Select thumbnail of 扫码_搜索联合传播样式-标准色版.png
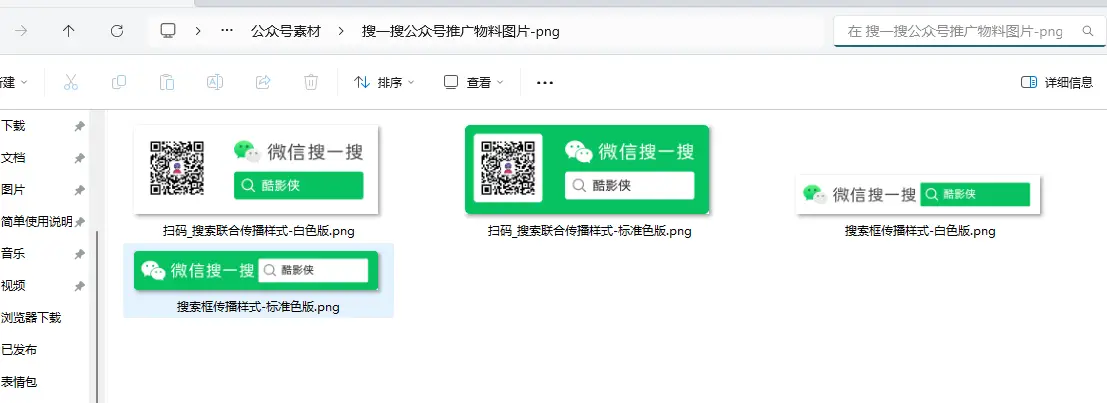The image size is (1107, 403). (587, 169)
